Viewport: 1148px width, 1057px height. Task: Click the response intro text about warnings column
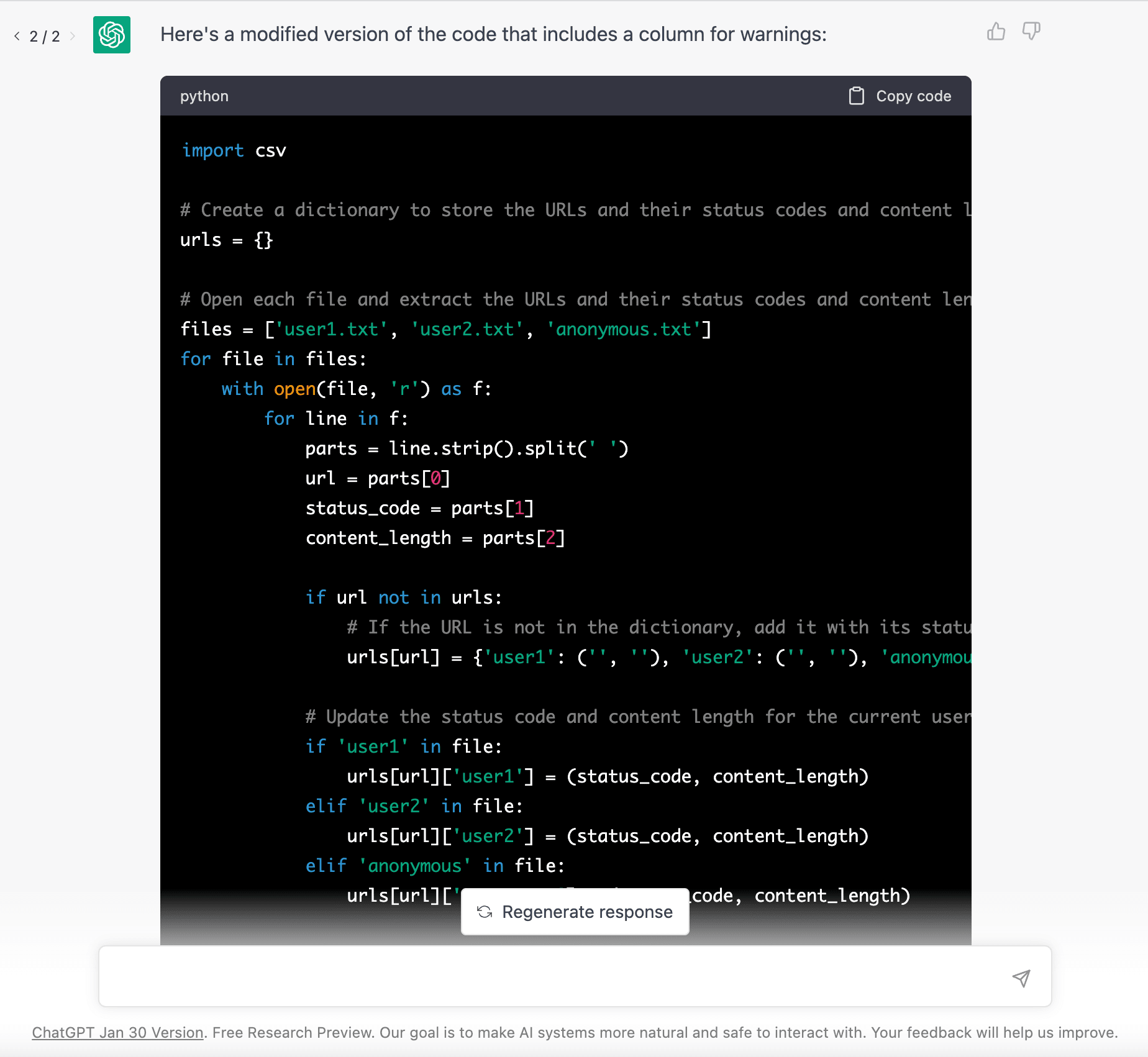(494, 34)
